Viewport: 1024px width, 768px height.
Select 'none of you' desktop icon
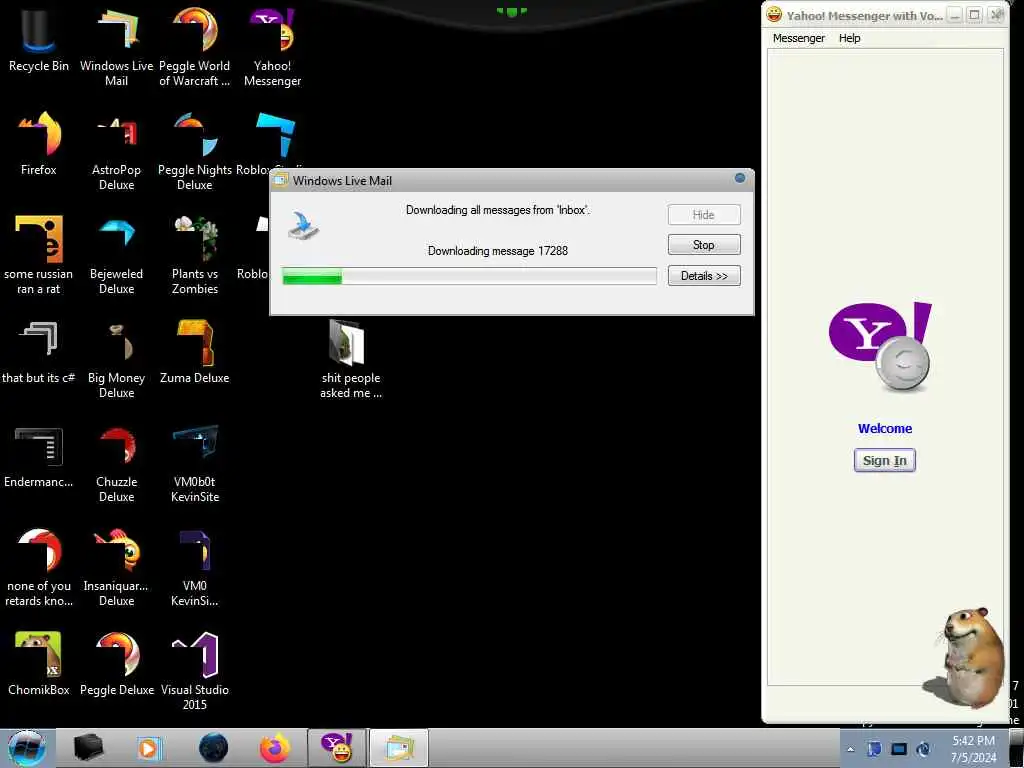(39, 568)
